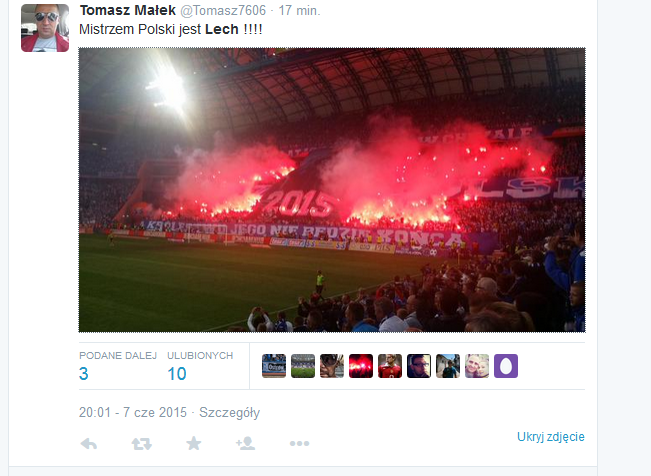
Task: Open the @Tomasz7606 handle link
Action: [x=223, y=10]
